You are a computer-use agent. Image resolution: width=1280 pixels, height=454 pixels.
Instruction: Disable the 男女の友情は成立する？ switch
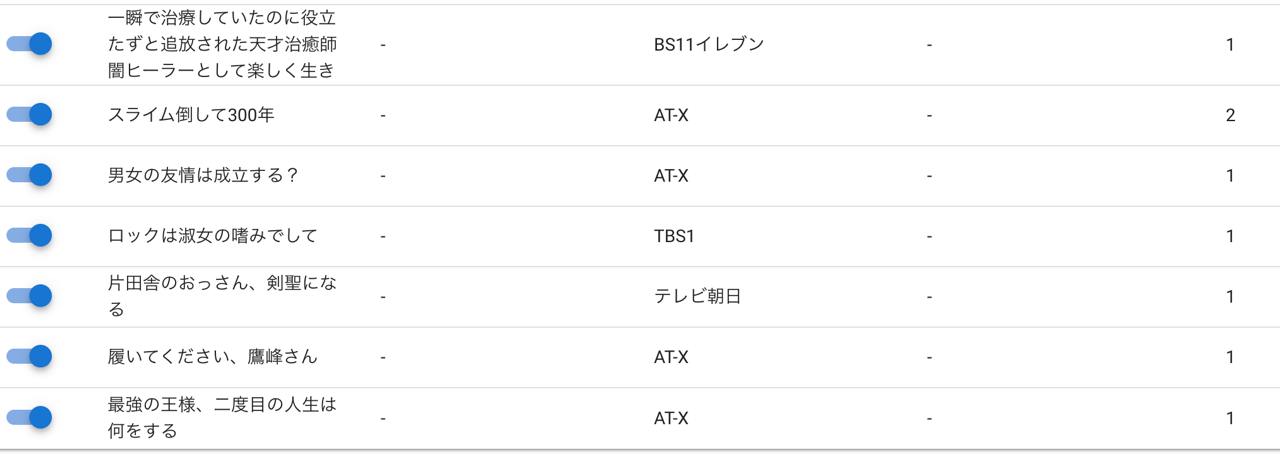[29, 175]
